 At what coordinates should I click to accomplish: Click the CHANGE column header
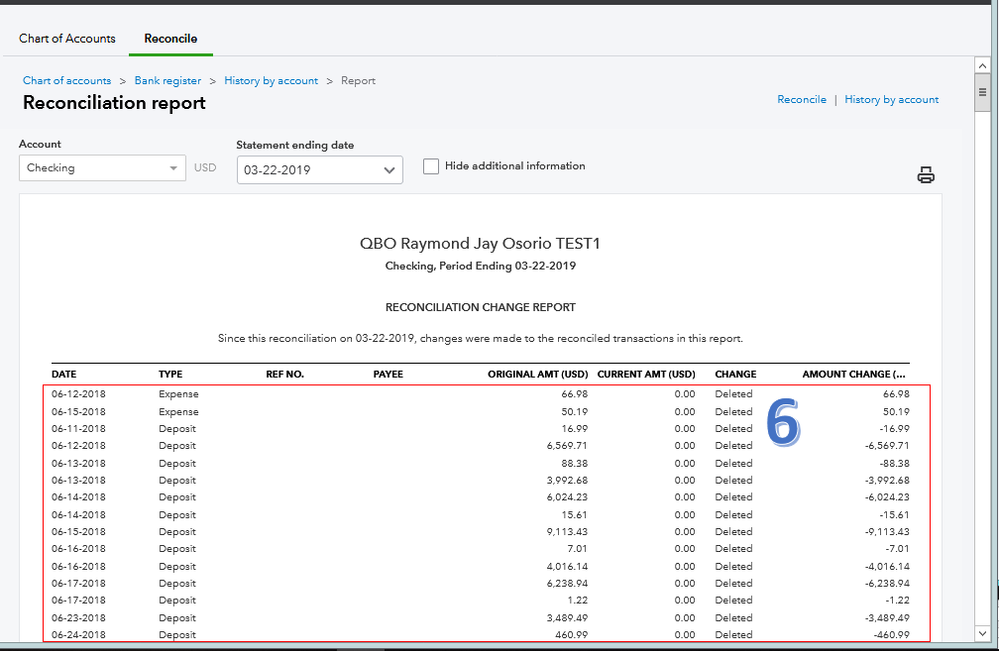735,374
